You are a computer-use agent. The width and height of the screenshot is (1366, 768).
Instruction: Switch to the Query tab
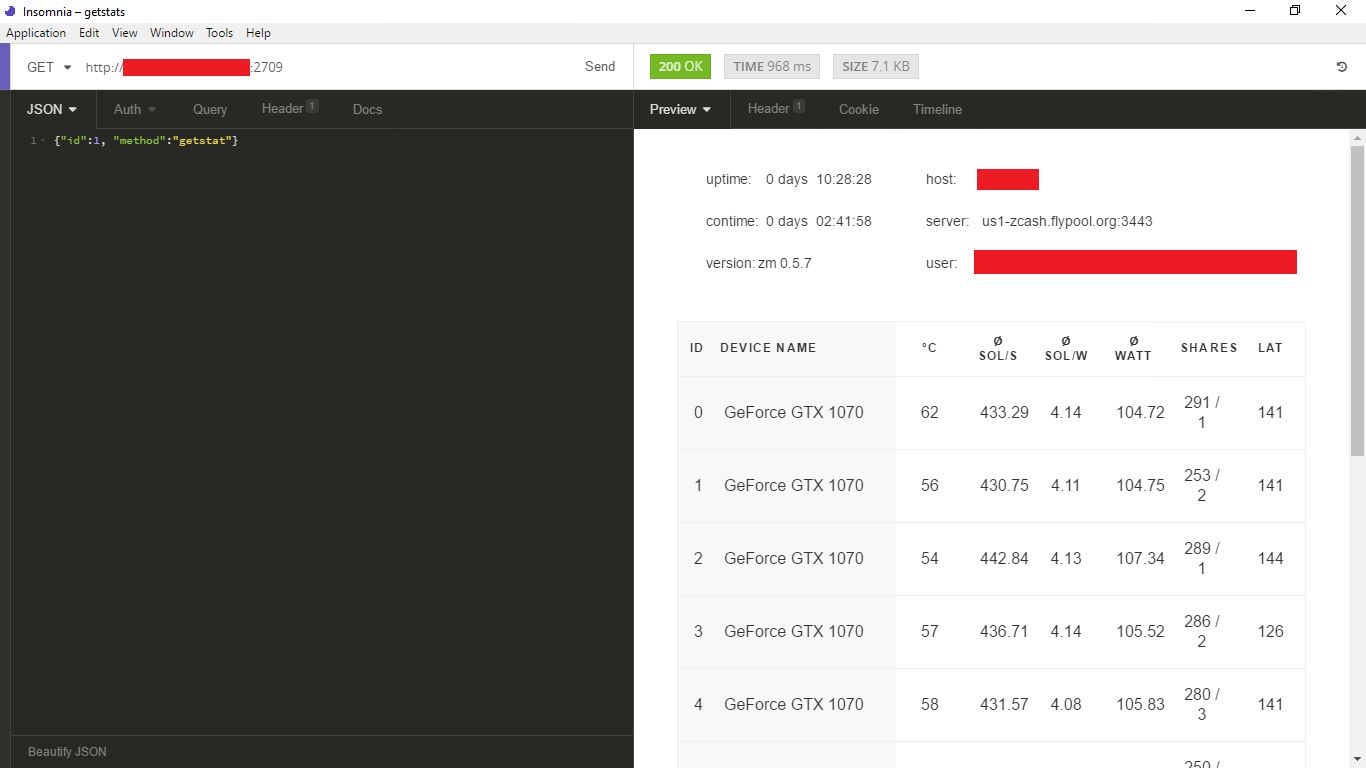(210, 109)
